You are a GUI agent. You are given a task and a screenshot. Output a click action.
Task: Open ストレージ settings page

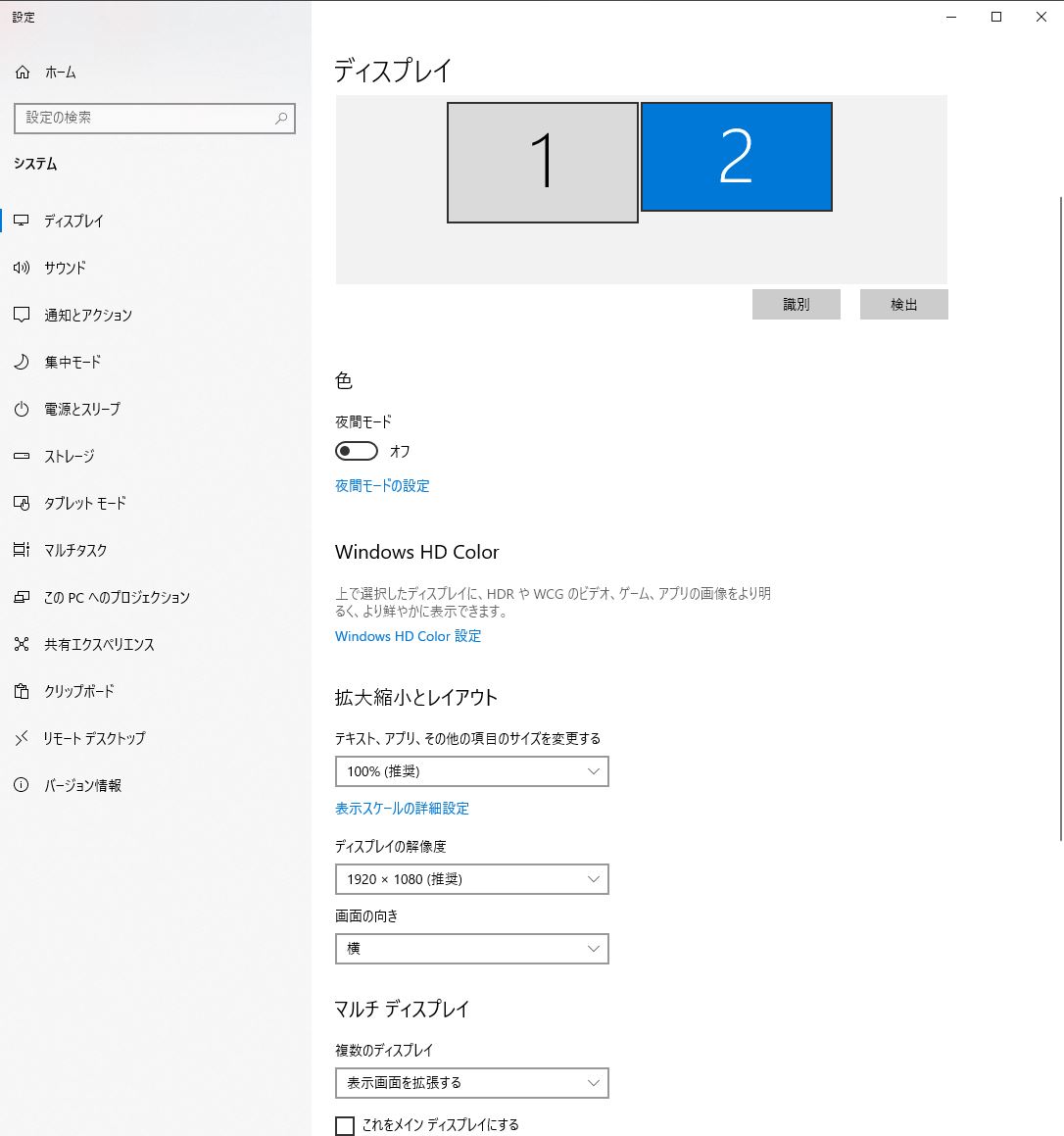coord(155,456)
